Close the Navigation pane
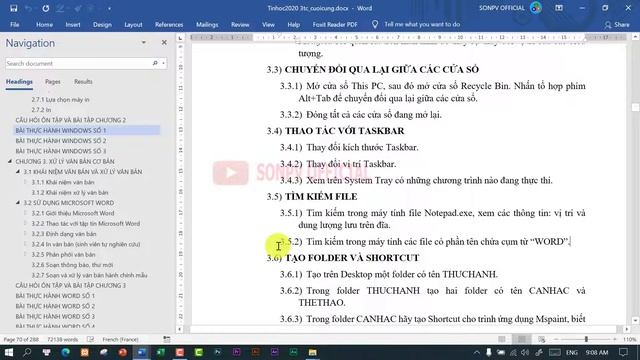 click(164, 42)
